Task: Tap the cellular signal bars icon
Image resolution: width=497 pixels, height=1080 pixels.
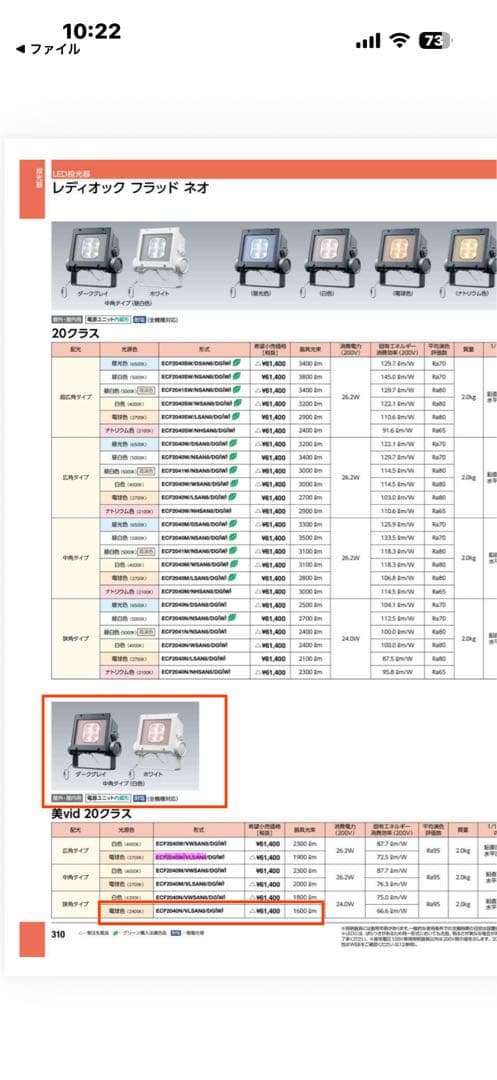Action: pos(368,42)
